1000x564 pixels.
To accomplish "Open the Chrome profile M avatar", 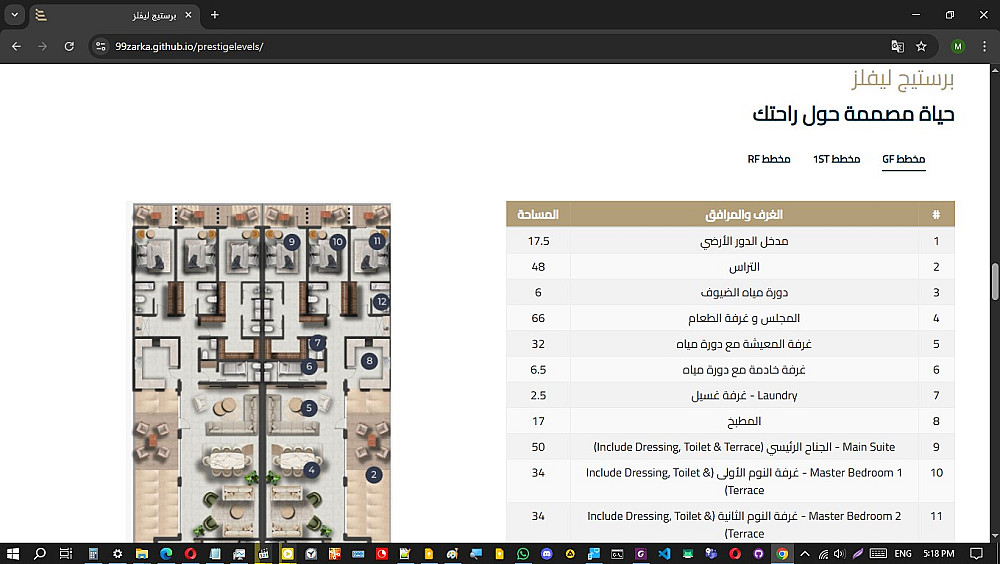I will [958, 46].
